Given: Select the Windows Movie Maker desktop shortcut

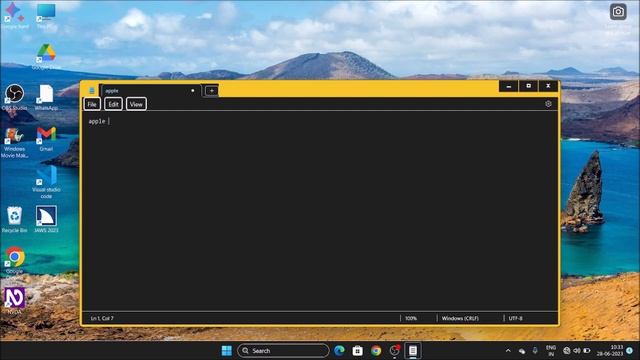Looking at the screenshot, I should [15, 142].
